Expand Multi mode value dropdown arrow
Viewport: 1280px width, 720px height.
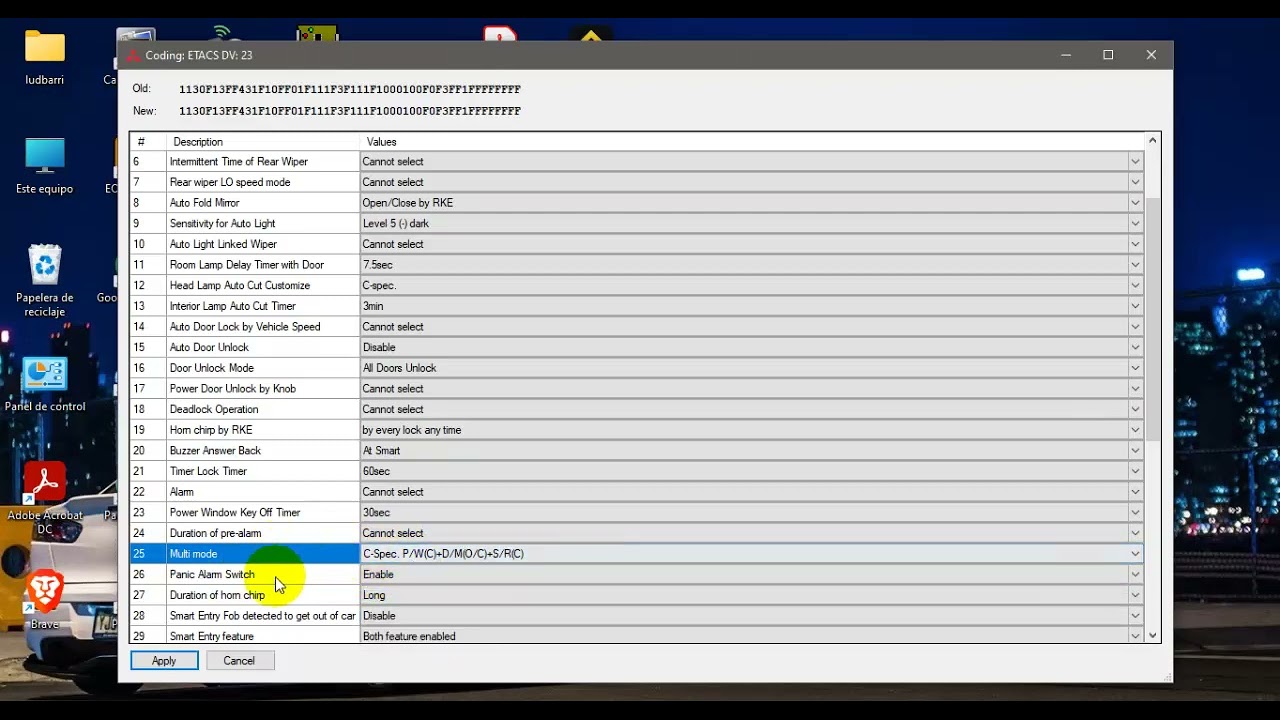tap(1135, 554)
